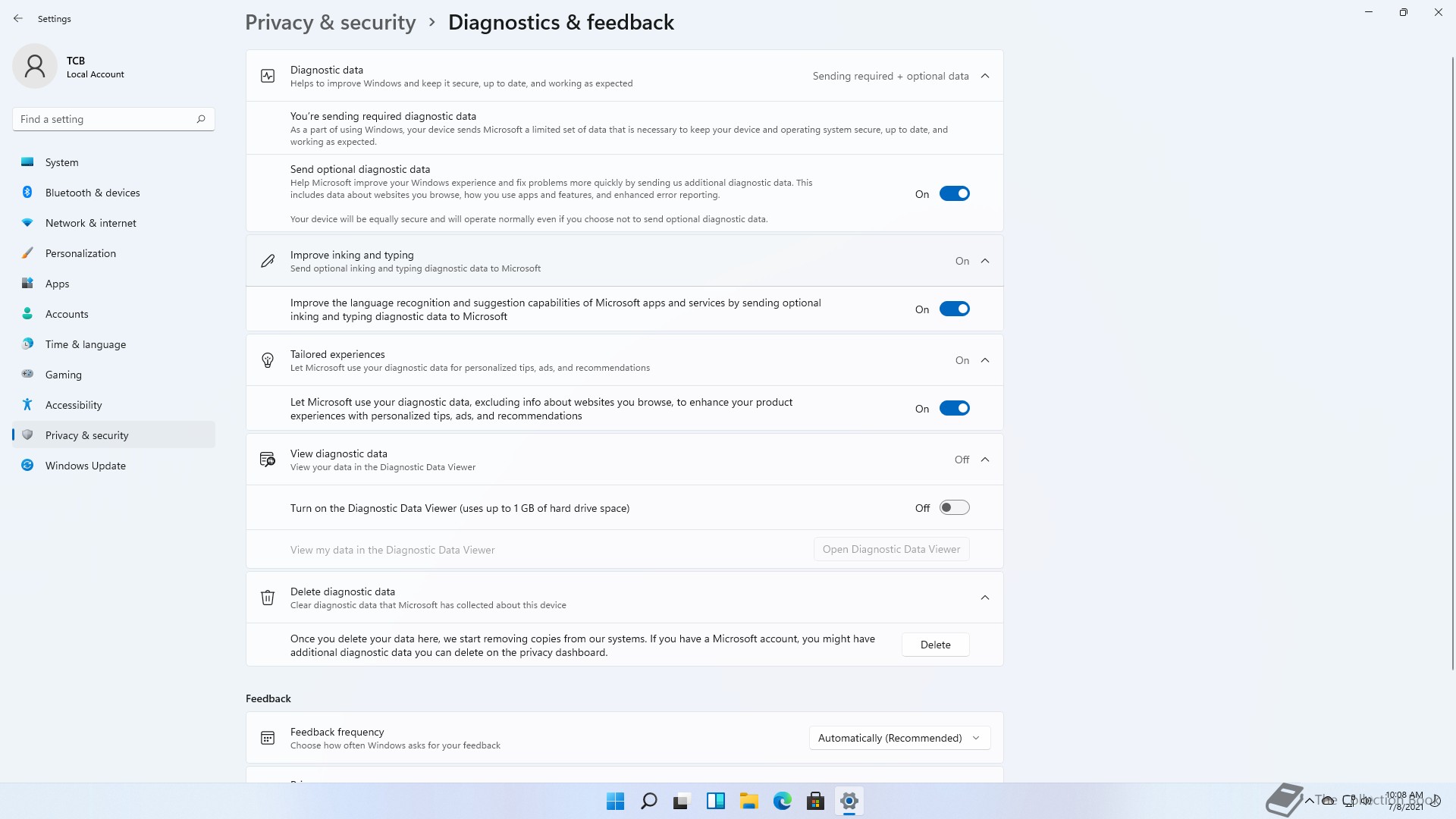This screenshot has height=819, width=1456.
Task: Collapse the Delete diagnostic data section
Action: (x=985, y=598)
